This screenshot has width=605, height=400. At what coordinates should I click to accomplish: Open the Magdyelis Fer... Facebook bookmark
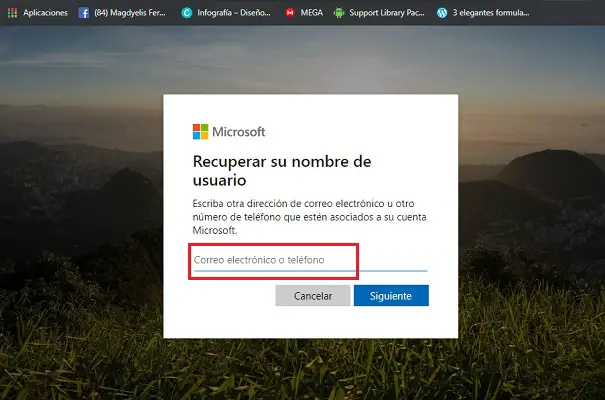[130, 13]
